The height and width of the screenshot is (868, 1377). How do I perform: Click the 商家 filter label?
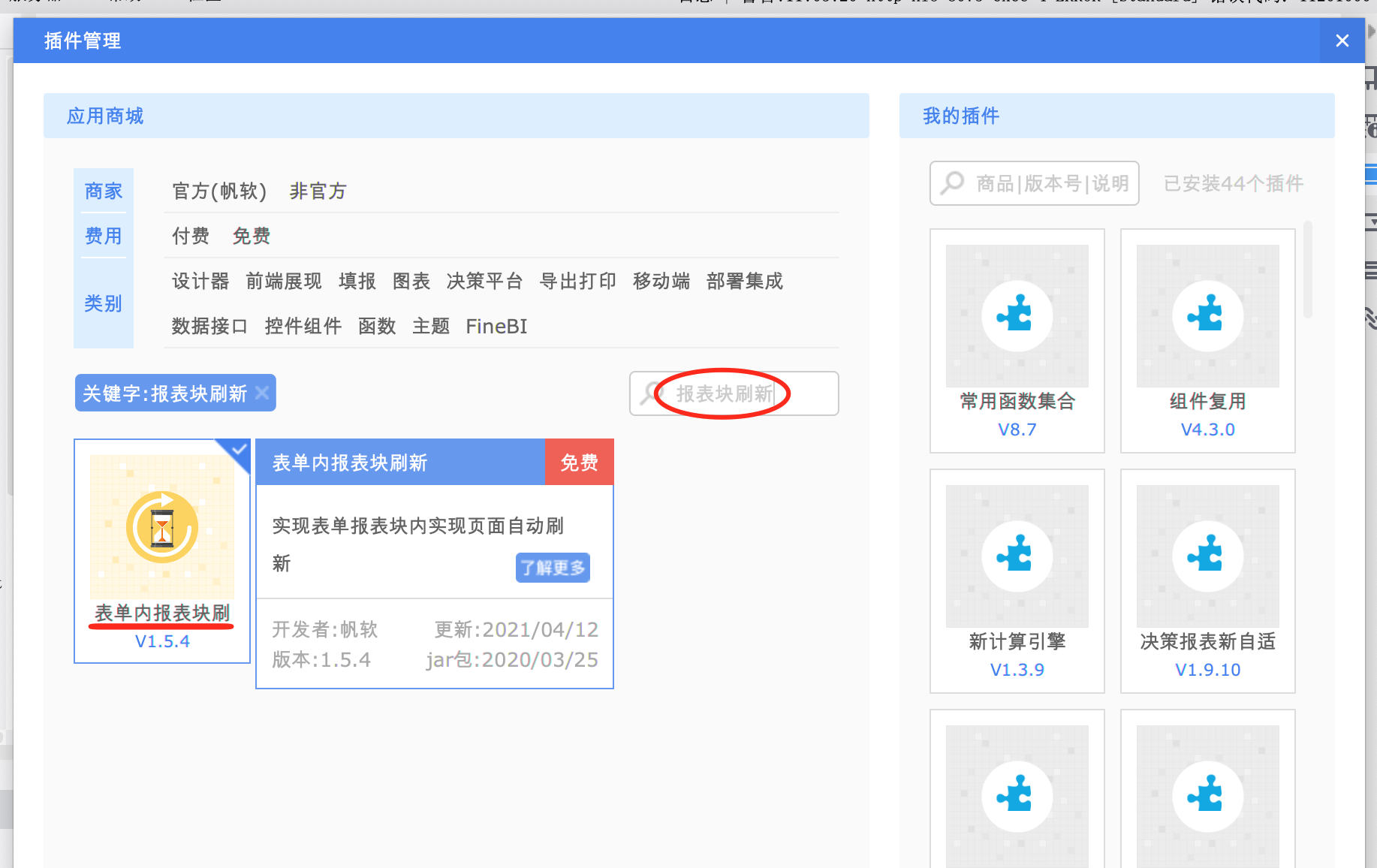(104, 191)
